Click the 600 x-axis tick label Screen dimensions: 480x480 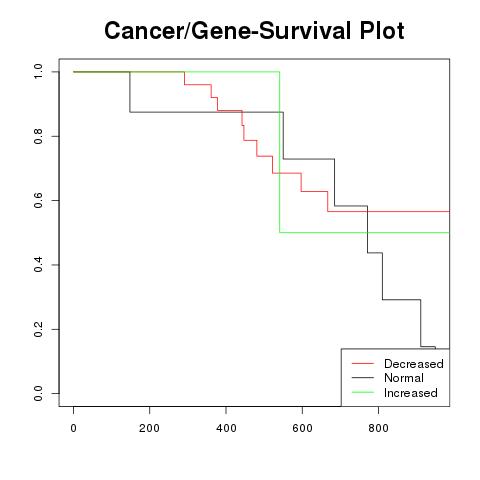click(302, 428)
